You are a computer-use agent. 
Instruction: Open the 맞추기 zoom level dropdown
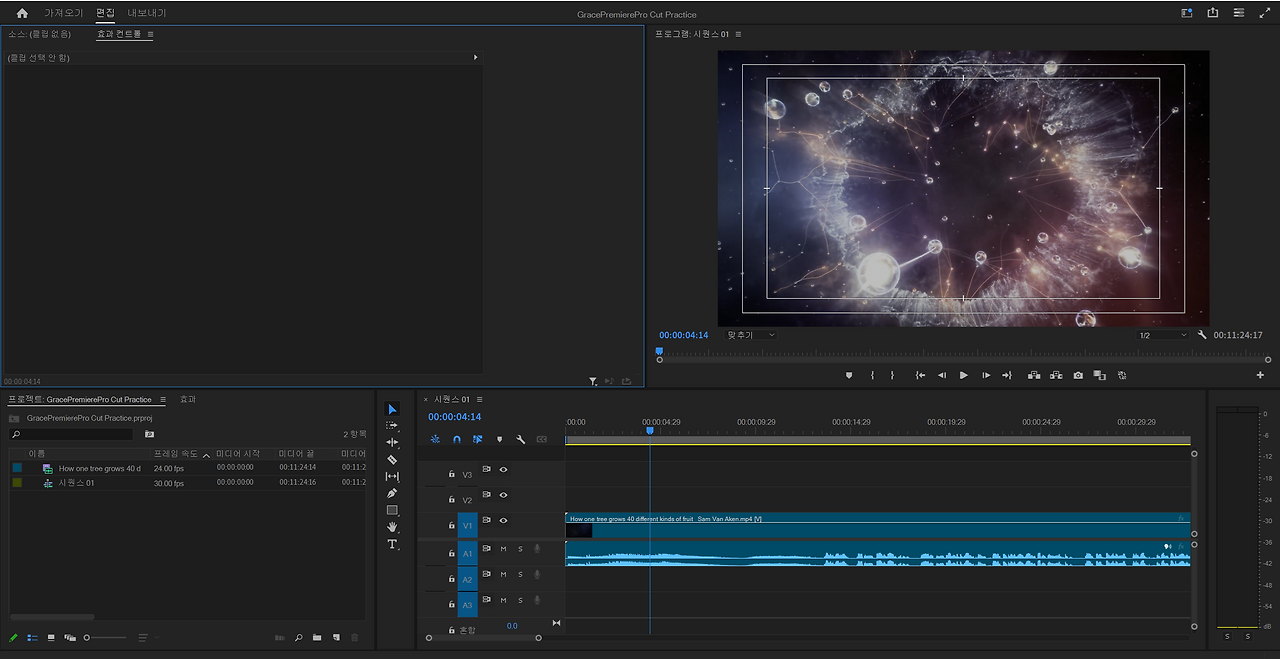[x=750, y=335]
